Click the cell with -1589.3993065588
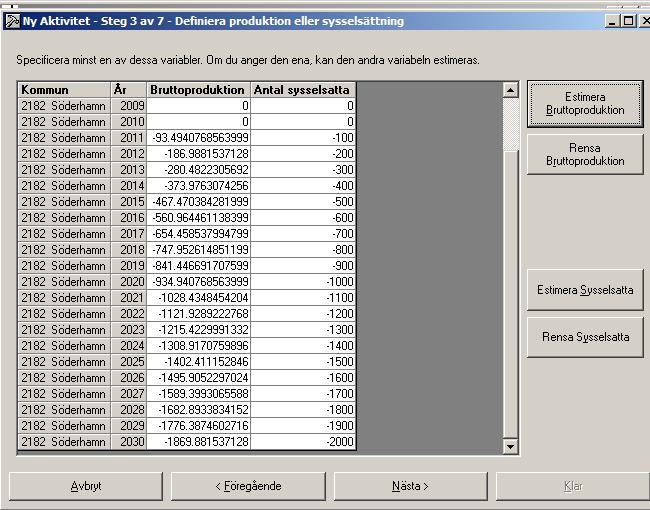 199,394
